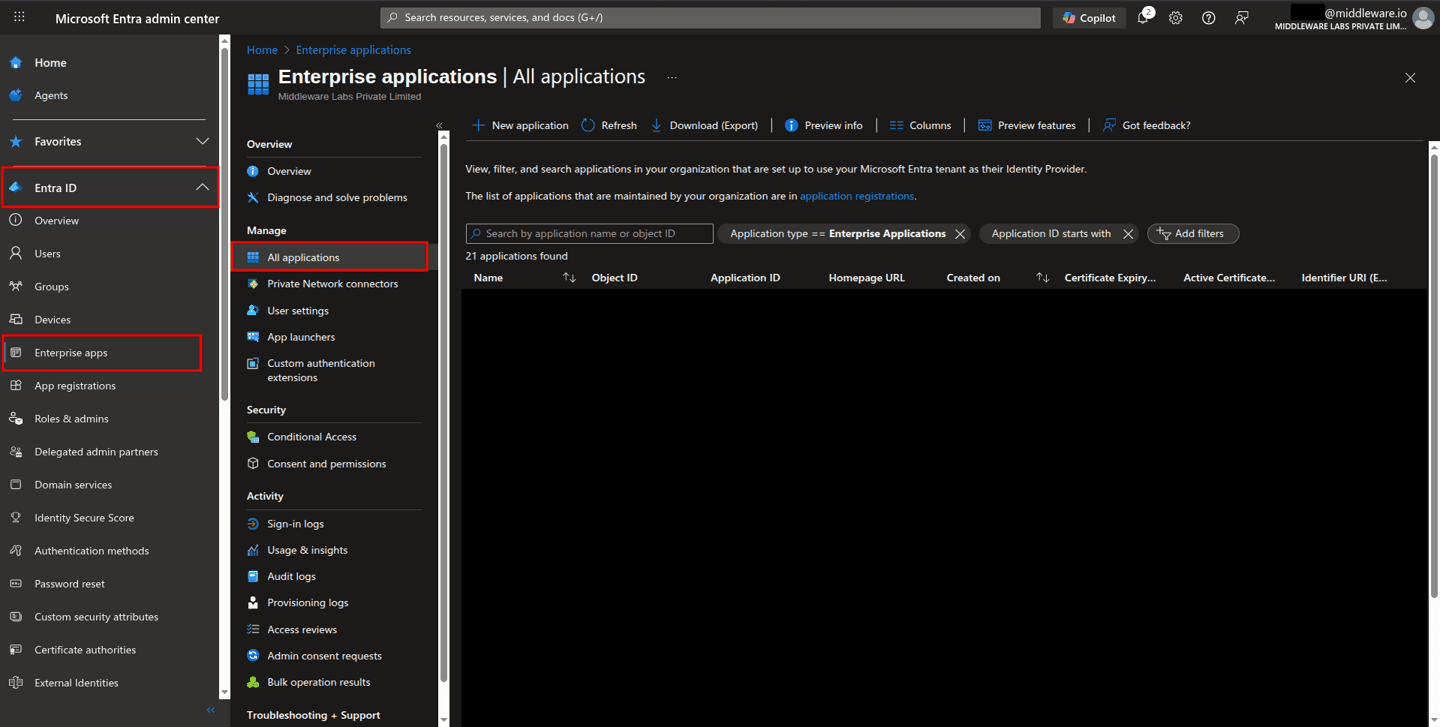Open the Columns selector
1440x727 pixels.
[x=920, y=125]
